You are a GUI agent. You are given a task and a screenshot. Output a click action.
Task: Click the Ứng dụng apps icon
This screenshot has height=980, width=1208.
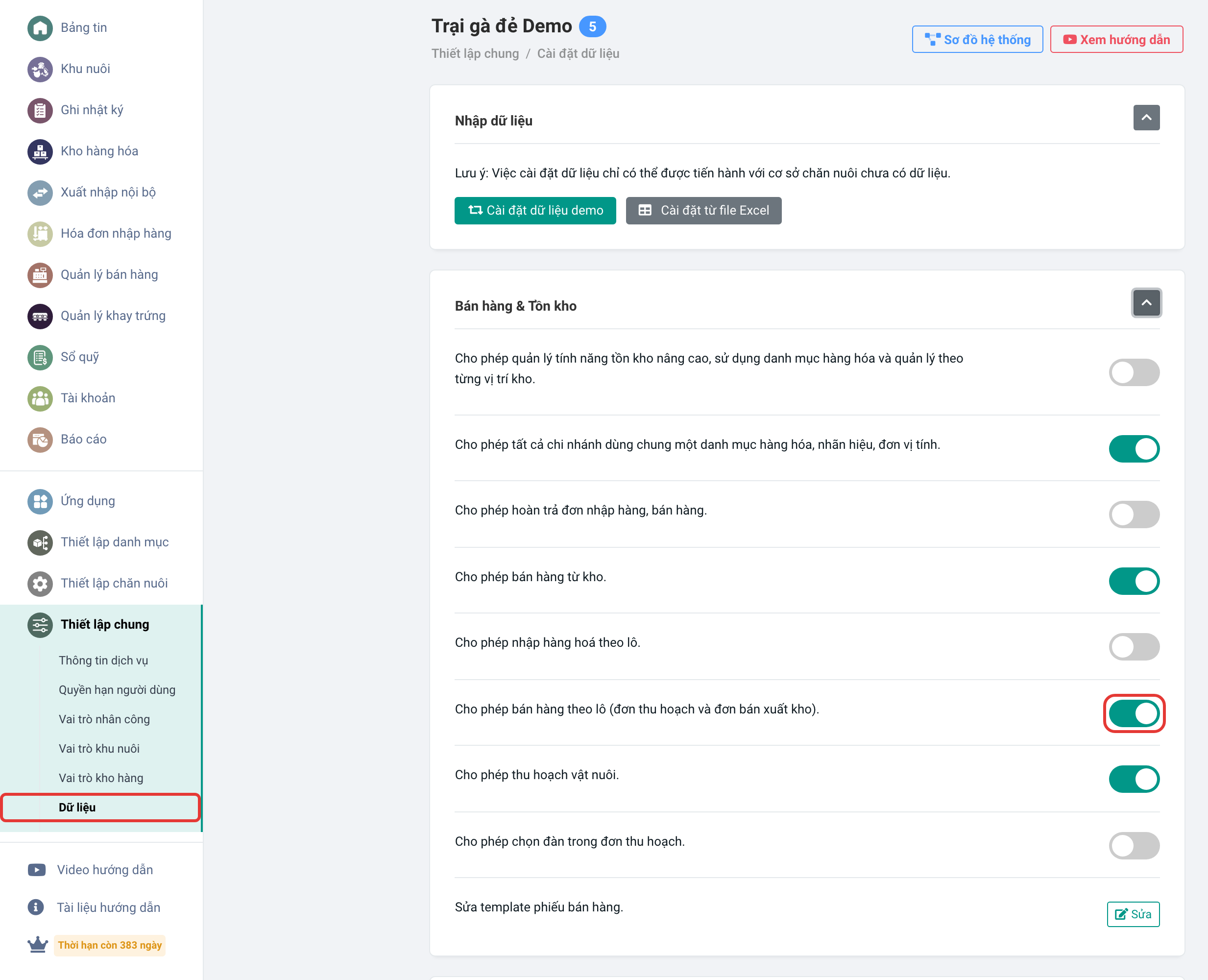[40, 501]
